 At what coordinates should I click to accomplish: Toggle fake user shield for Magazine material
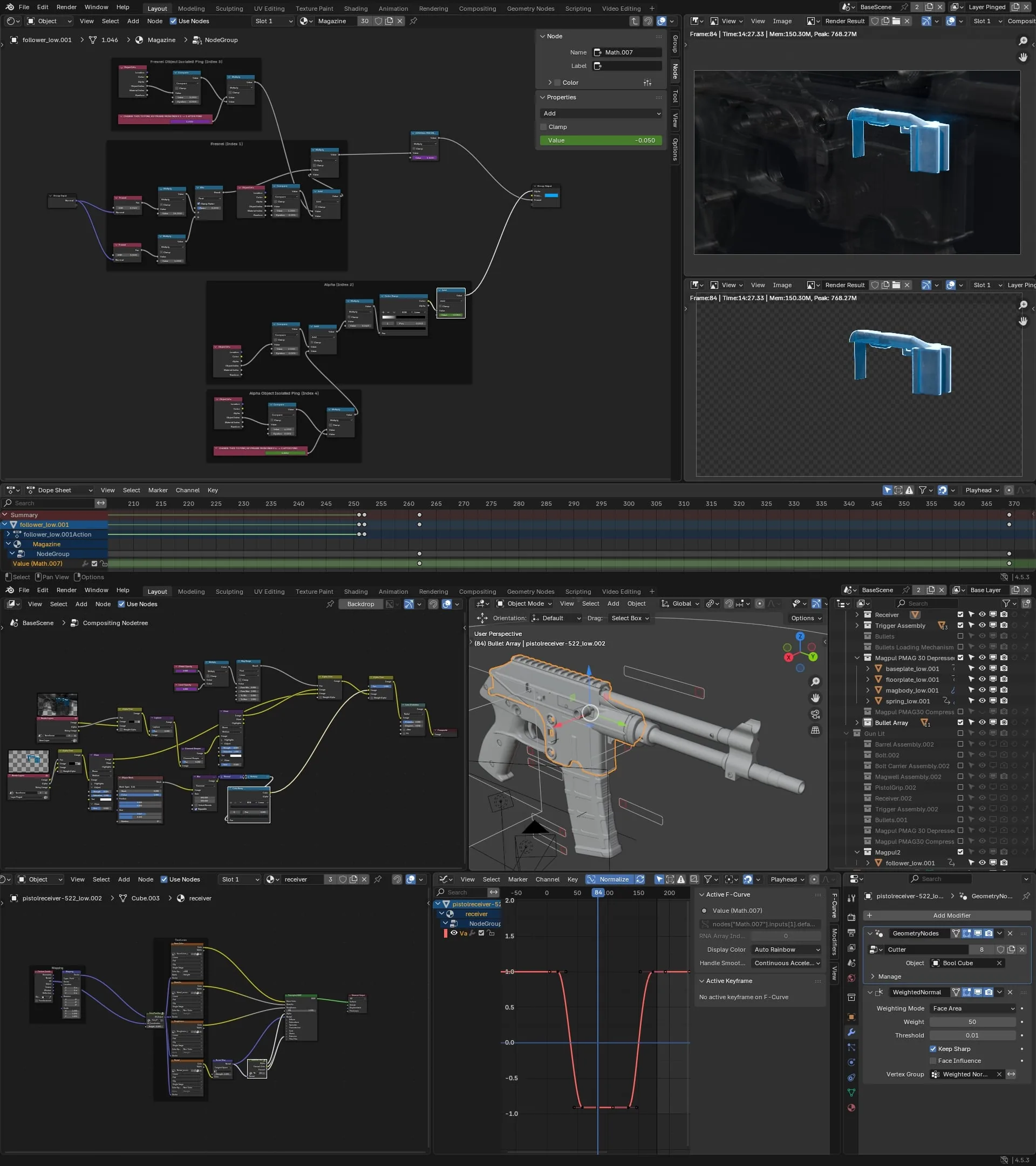(378, 21)
